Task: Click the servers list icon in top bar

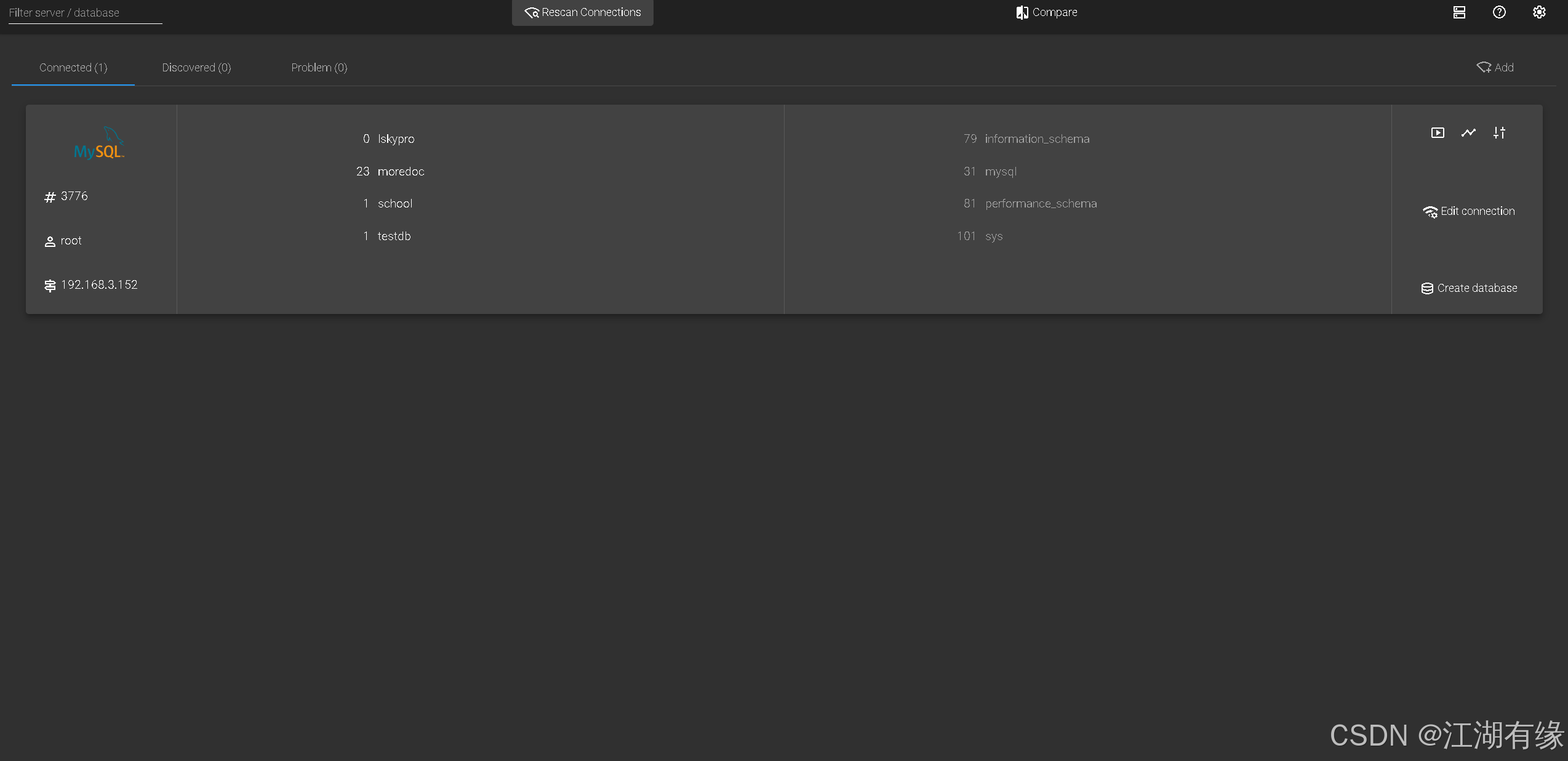Action: coord(1459,12)
